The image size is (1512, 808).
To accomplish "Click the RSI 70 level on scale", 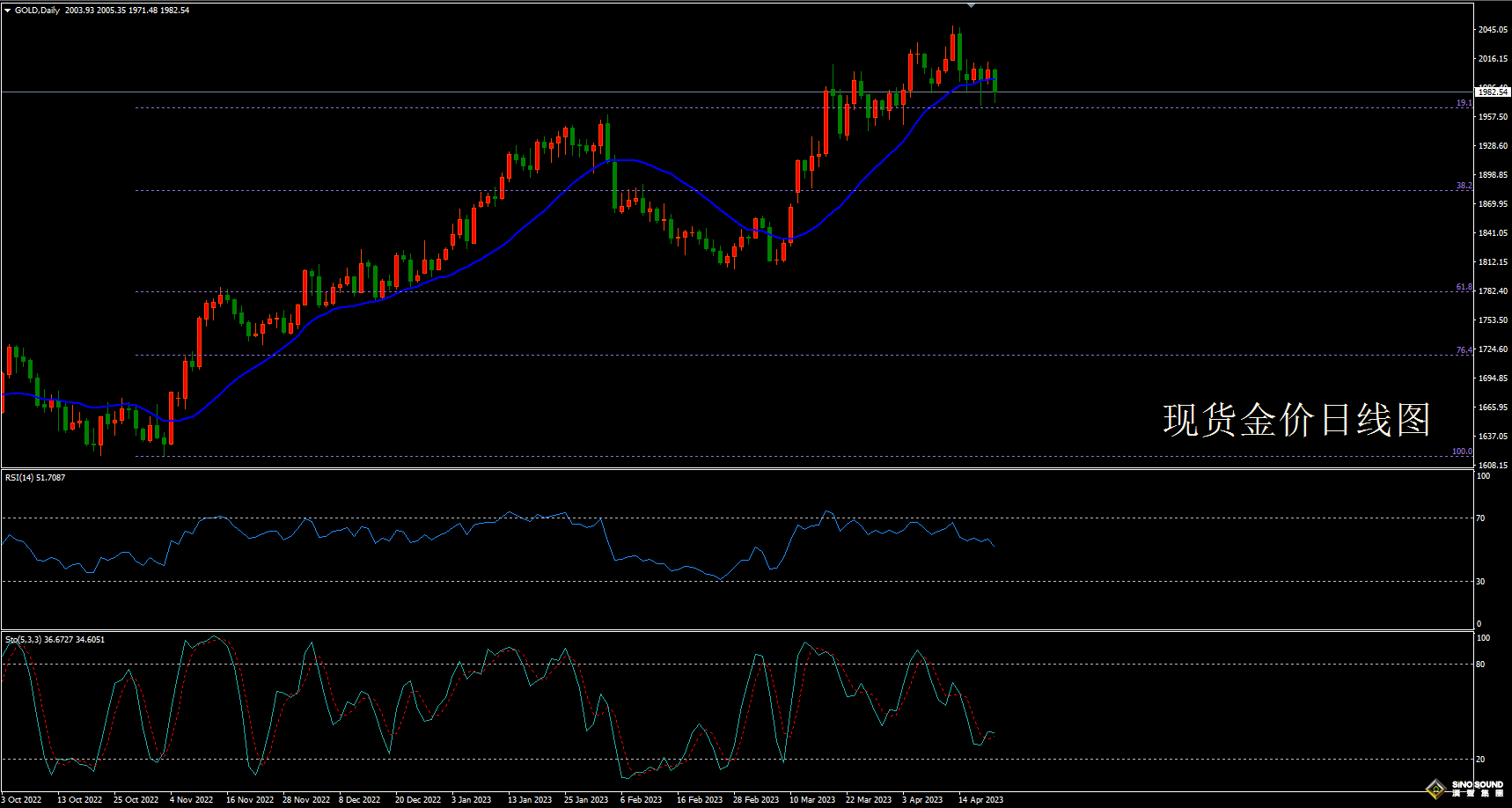I will [x=1480, y=518].
